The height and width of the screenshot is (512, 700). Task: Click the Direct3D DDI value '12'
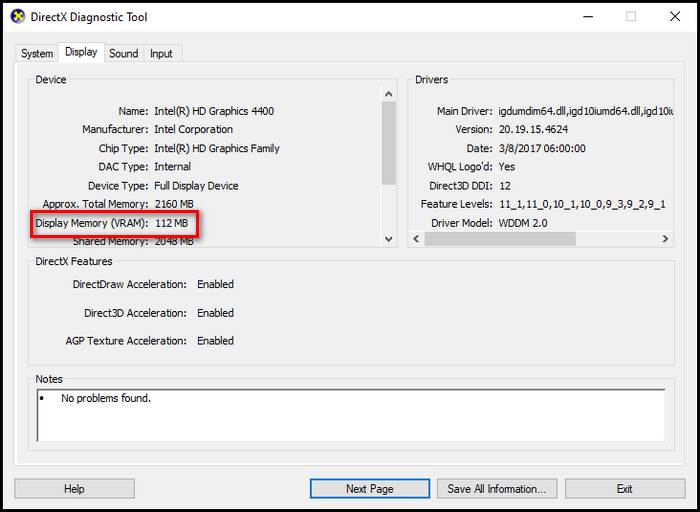tap(505, 186)
